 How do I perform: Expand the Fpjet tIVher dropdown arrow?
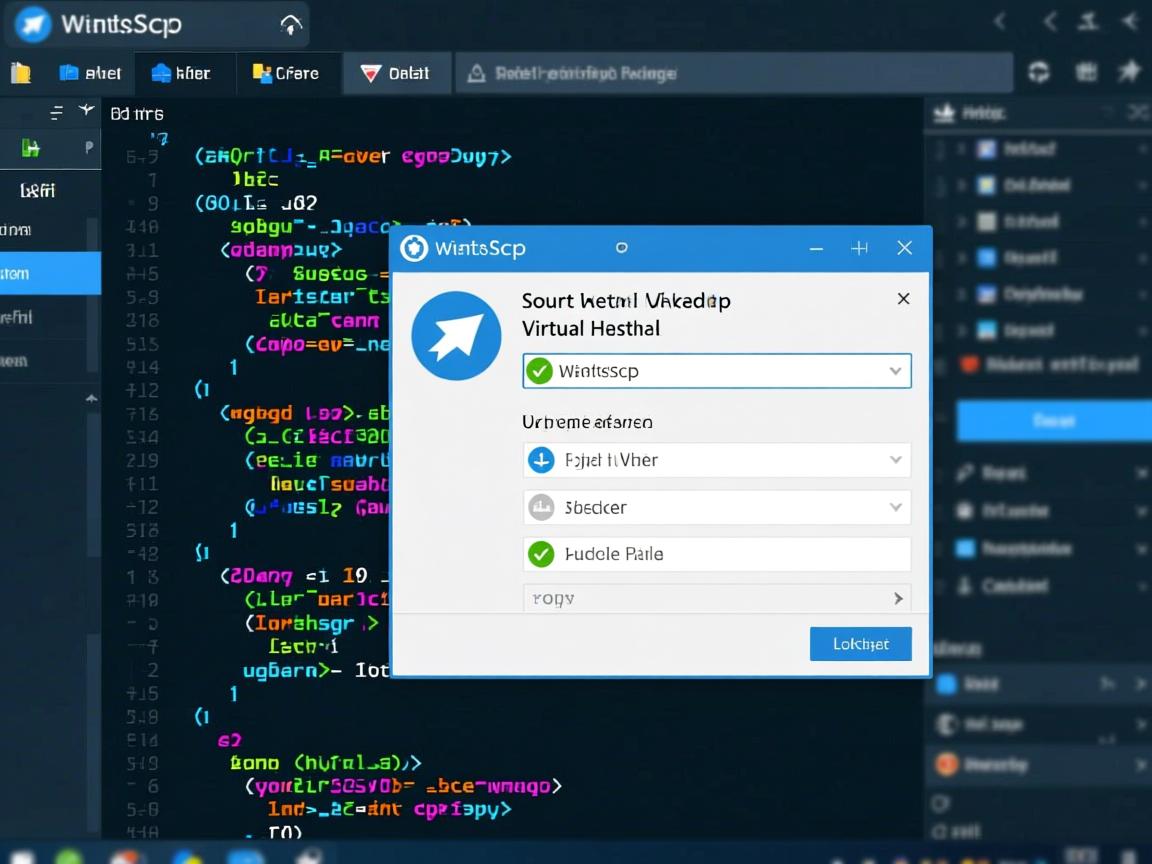[895, 460]
